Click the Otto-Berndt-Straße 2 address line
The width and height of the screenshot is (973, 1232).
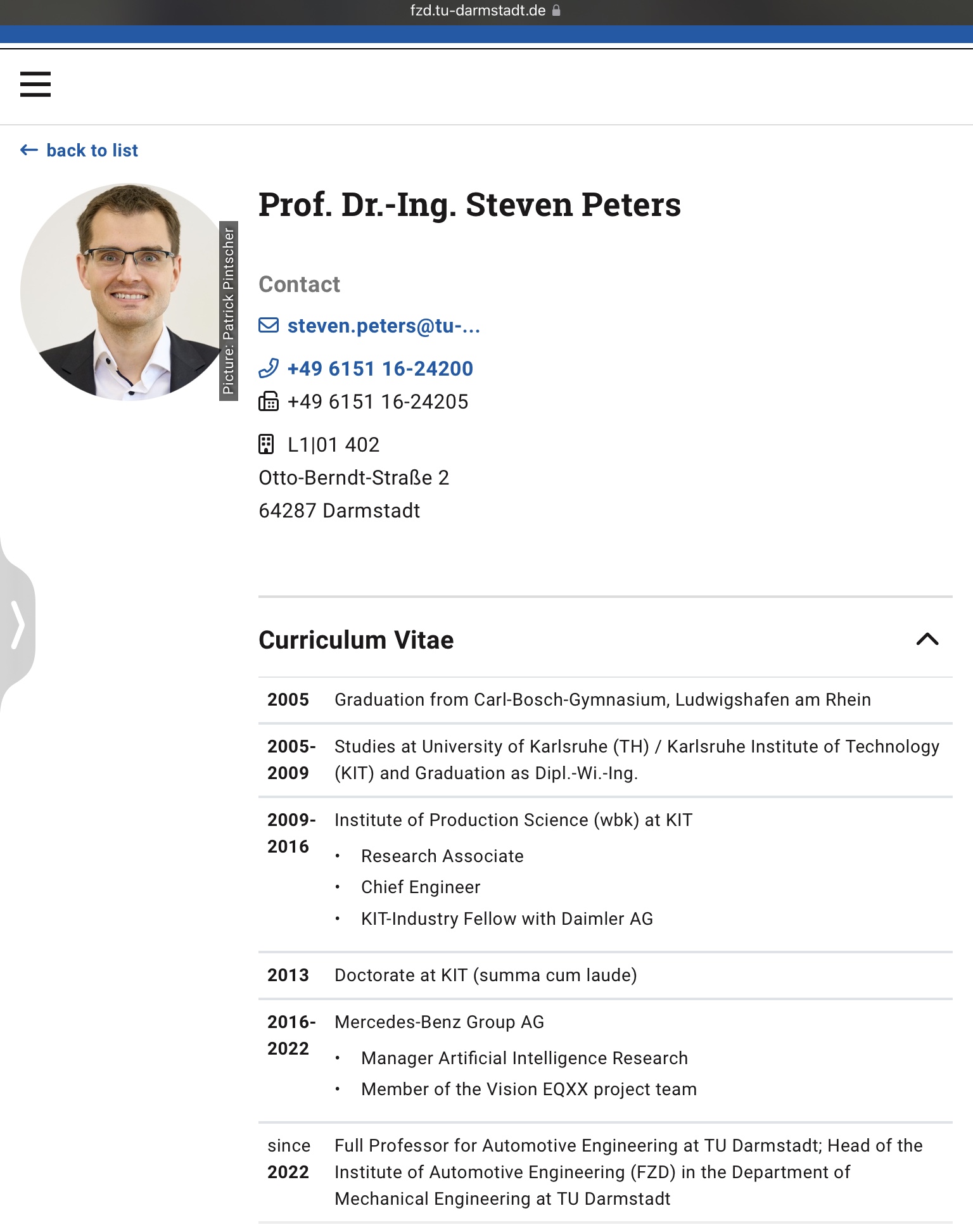[x=353, y=478]
